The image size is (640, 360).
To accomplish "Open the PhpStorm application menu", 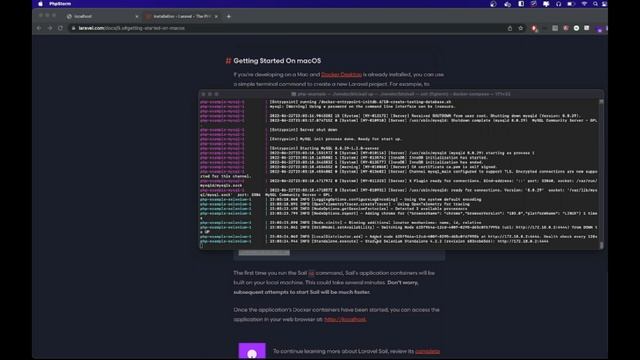I will (60, 4).
